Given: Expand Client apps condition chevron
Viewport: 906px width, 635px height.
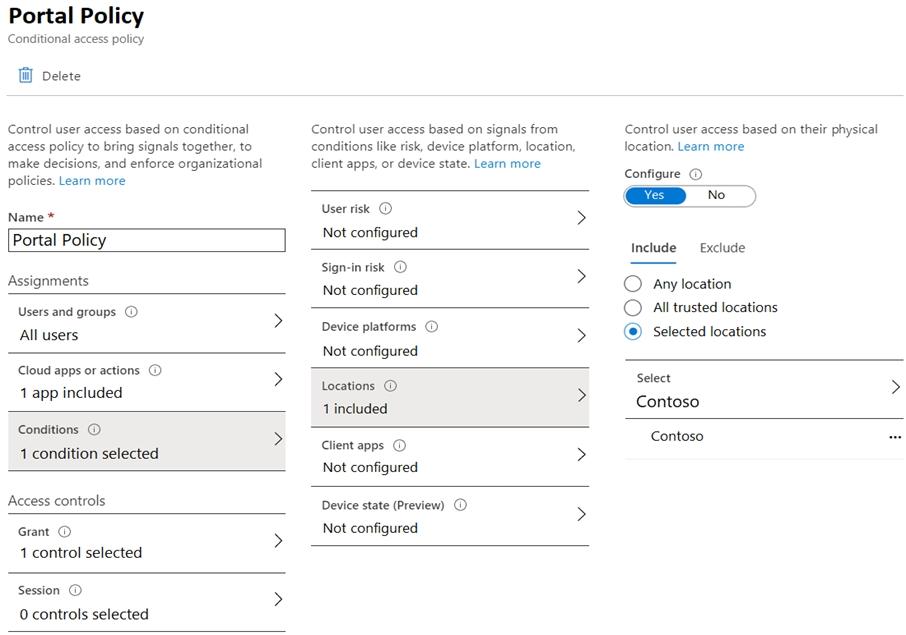Looking at the screenshot, I should pyautogui.click(x=581, y=455).
